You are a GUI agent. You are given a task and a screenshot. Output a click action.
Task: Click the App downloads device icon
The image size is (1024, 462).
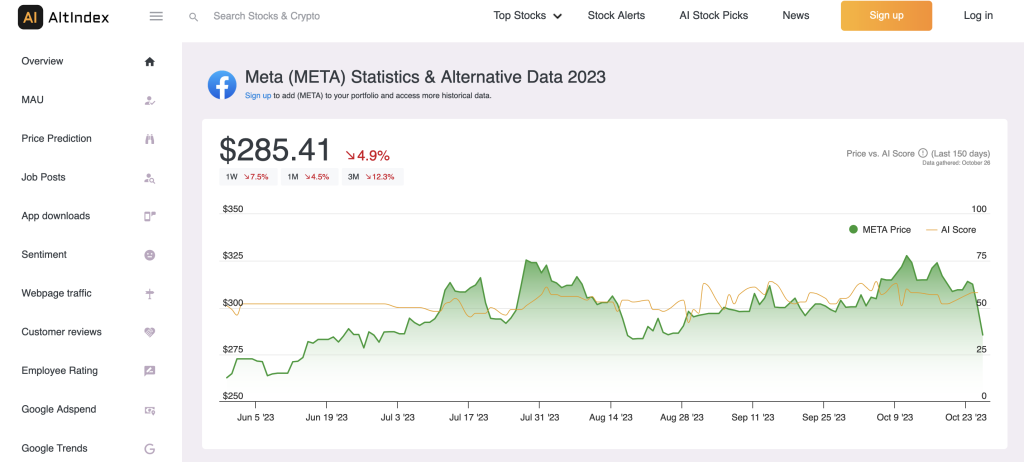(x=150, y=216)
